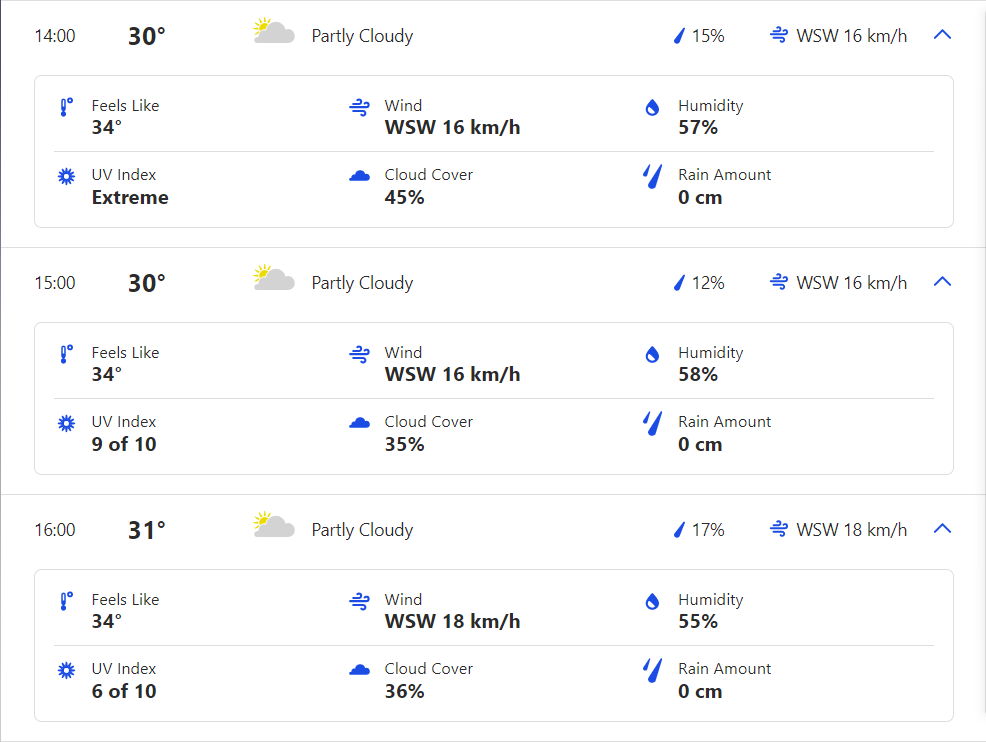The image size is (986, 742).
Task: Click the 15:00 header wind icon
Action: click(x=779, y=283)
